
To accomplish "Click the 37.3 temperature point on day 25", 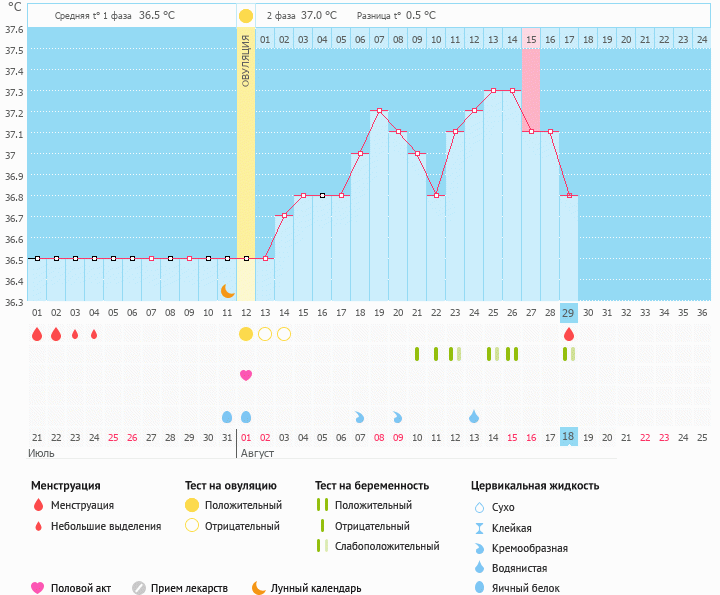I will pyautogui.click(x=493, y=90).
